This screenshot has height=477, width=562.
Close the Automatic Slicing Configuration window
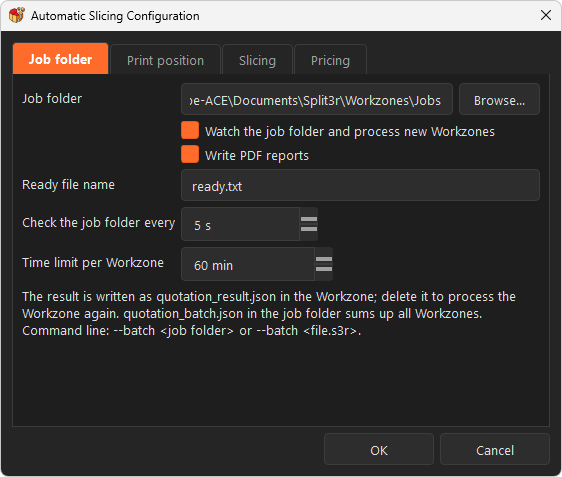tap(546, 15)
